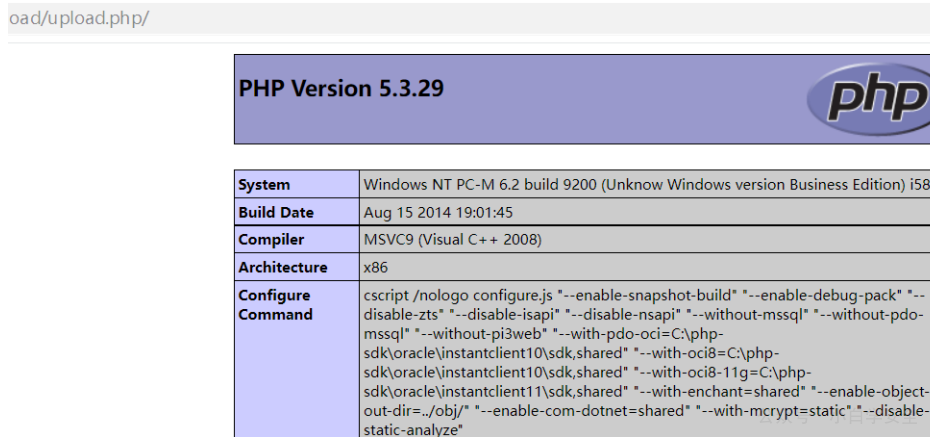Click the Architecture row label
930x437 pixels.
[x=283, y=267]
